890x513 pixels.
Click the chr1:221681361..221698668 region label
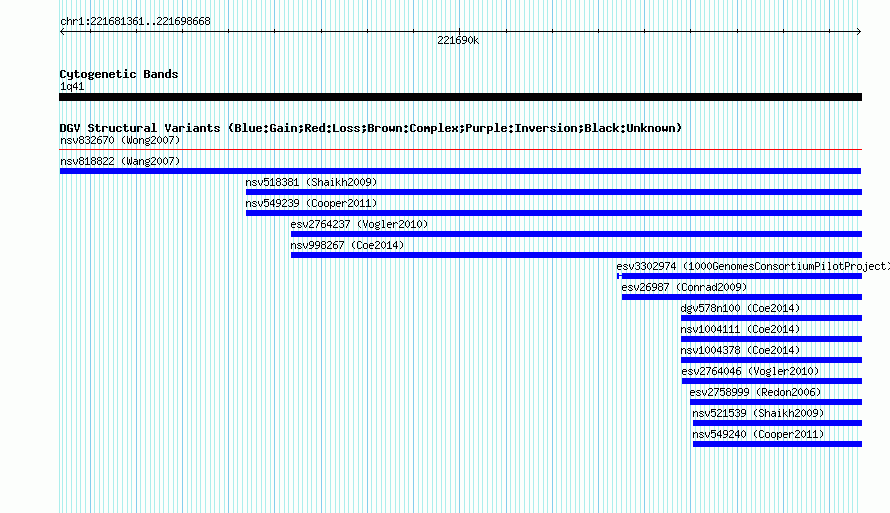(135, 22)
